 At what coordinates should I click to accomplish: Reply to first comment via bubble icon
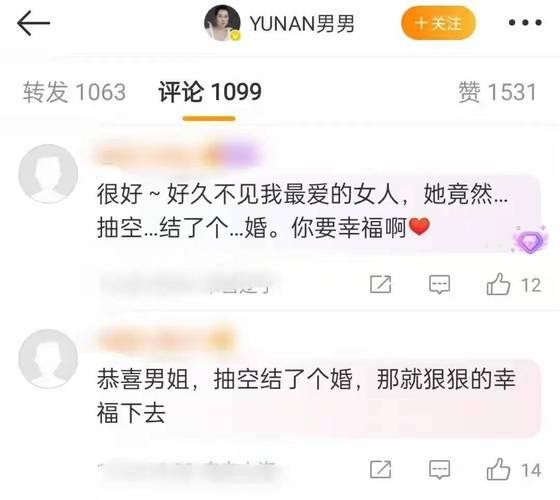coord(439,284)
